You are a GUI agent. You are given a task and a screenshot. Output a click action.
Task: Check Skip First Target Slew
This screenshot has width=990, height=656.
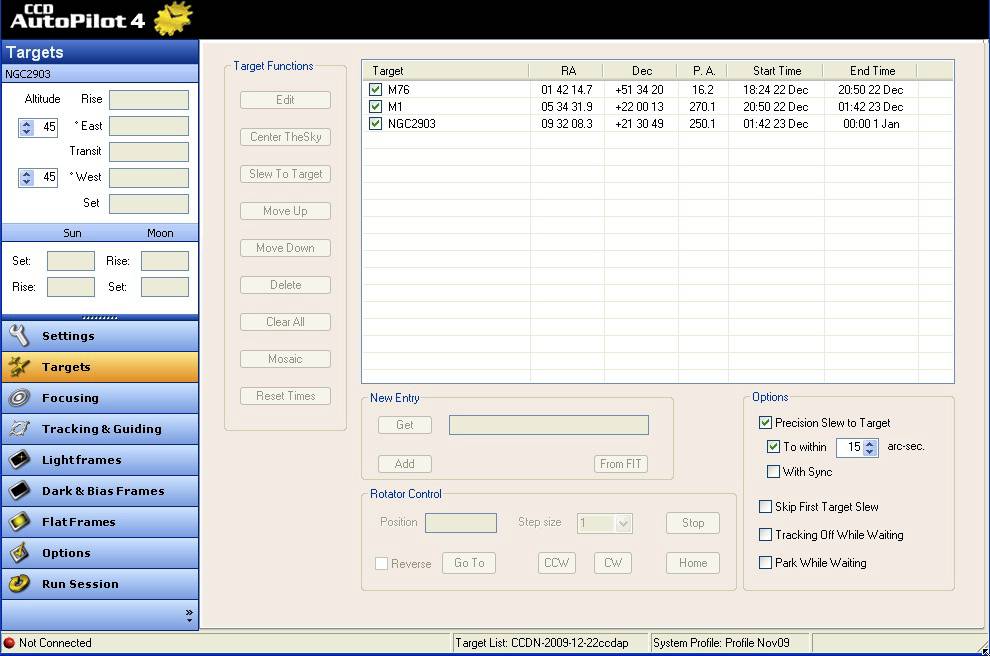(765, 507)
